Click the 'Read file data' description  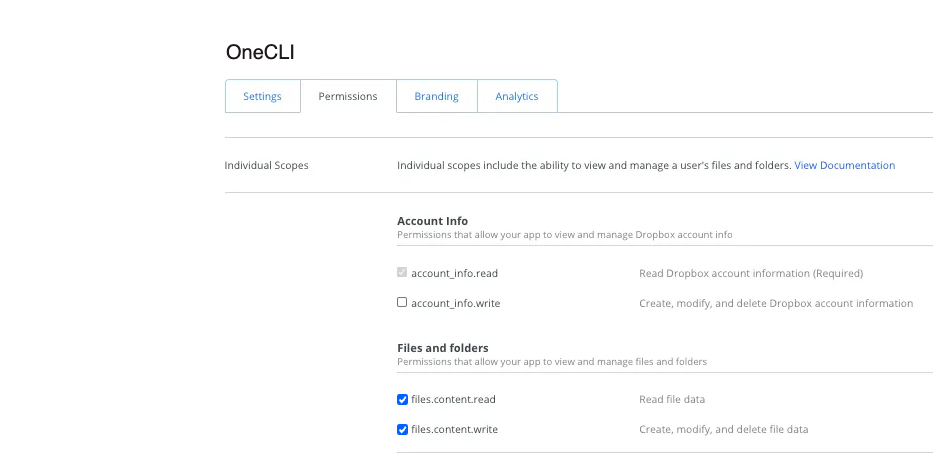[672, 399]
